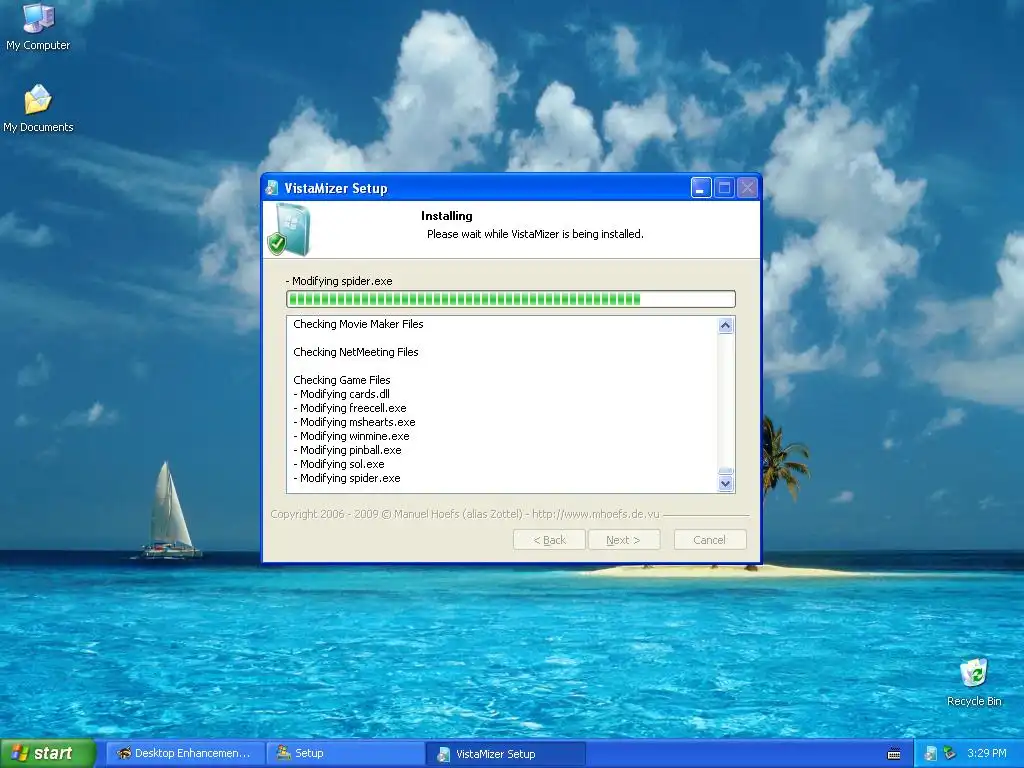The height and width of the screenshot is (768, 1024).
Task: Click the copyright Manuel Hoefs text
Action: (465, 514)
